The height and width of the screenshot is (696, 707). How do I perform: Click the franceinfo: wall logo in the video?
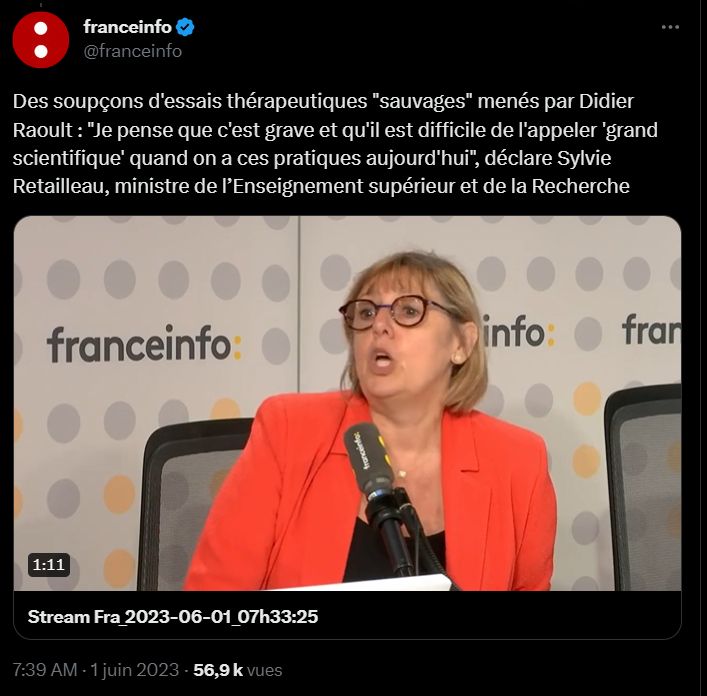tap(144, 344)
